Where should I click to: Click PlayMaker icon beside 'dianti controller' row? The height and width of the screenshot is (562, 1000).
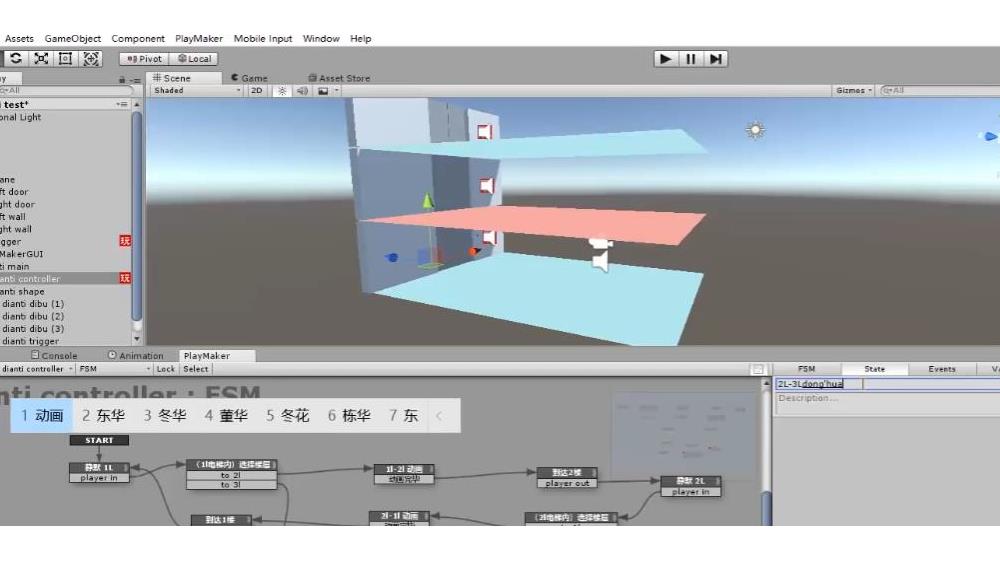[x=125, y=278]
